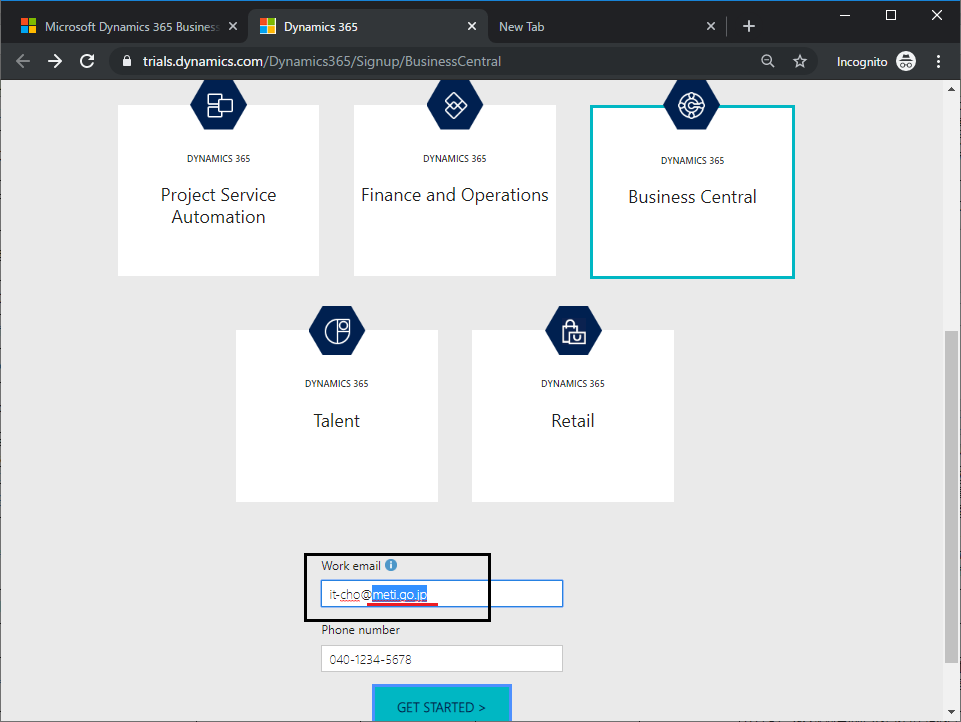This screenshot has height=722, width=961.
Task: Click the page vertical scrollbar thumb
Action: pos(951,496)
